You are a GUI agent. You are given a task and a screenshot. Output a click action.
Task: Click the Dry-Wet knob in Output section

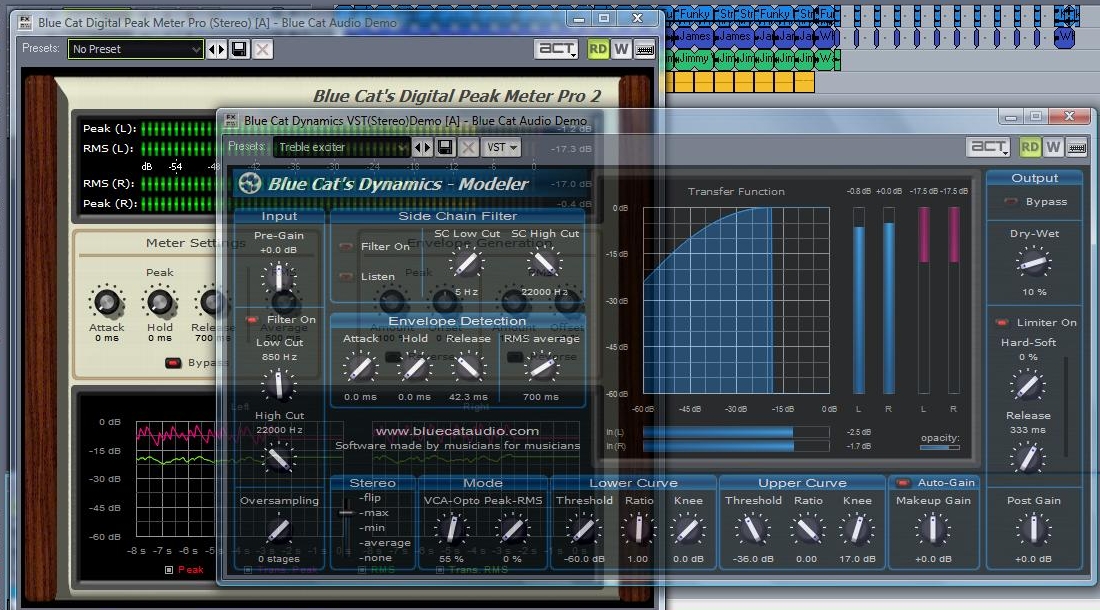1033,264
